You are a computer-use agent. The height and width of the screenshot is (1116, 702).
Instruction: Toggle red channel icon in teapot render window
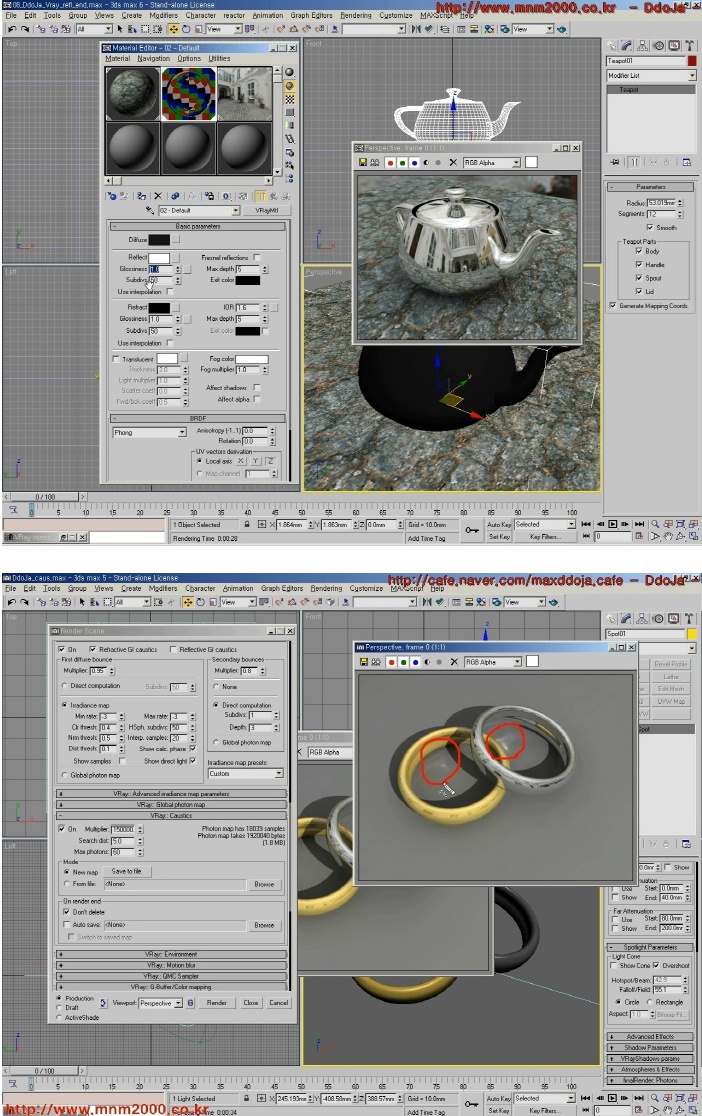(x=390, y=162)
